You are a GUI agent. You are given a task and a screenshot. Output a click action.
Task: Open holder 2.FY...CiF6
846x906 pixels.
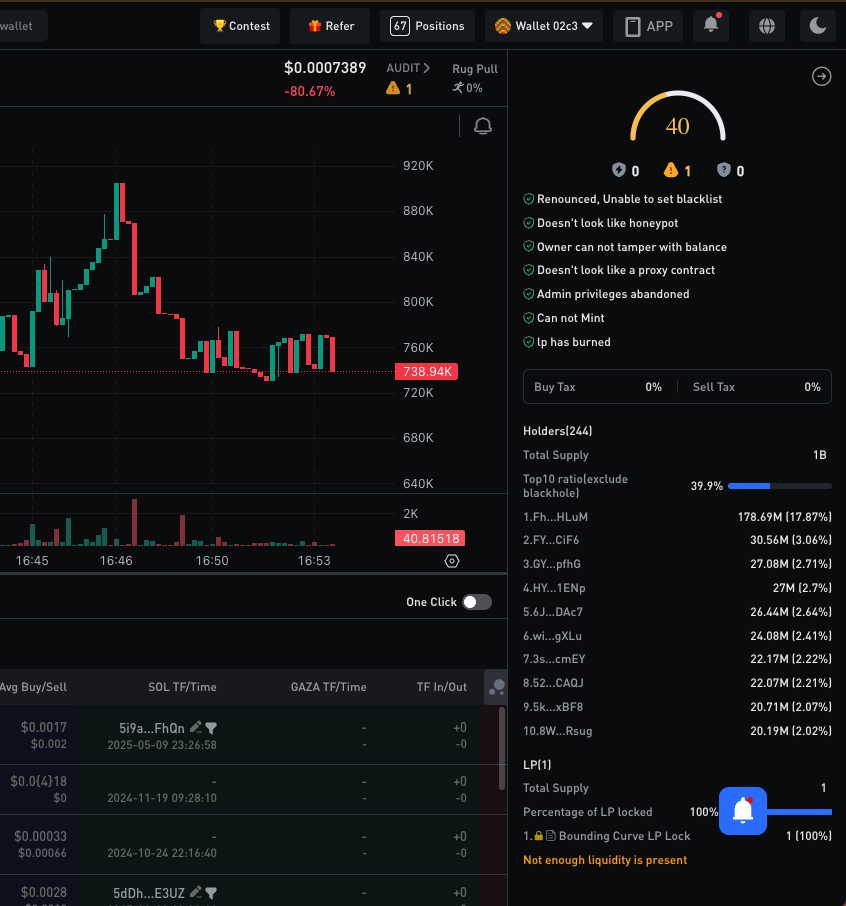551,540
